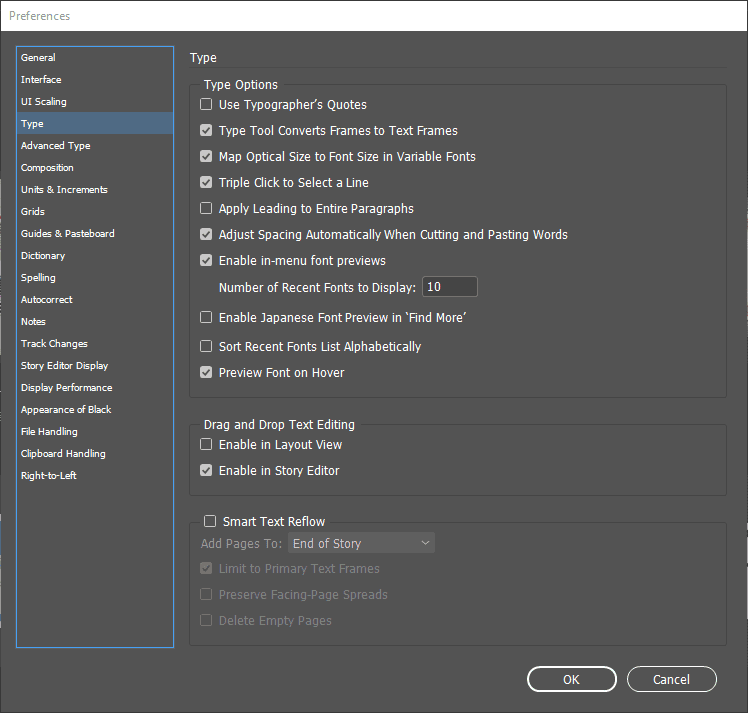Open Appearance of Black preferences

click(95, 409)
